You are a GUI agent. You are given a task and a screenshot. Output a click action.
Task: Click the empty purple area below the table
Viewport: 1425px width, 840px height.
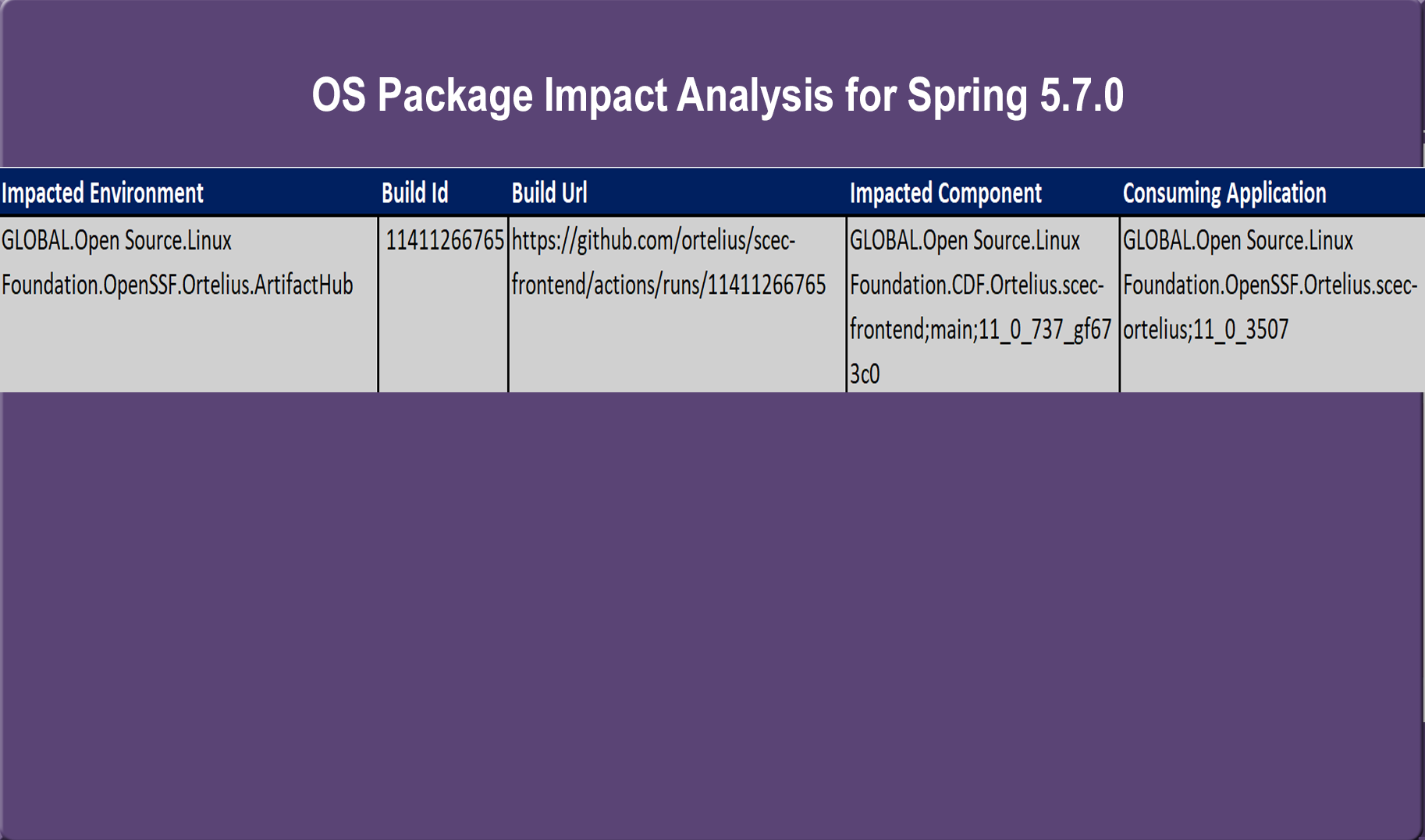pyautogui.click(x=712, y=608)
